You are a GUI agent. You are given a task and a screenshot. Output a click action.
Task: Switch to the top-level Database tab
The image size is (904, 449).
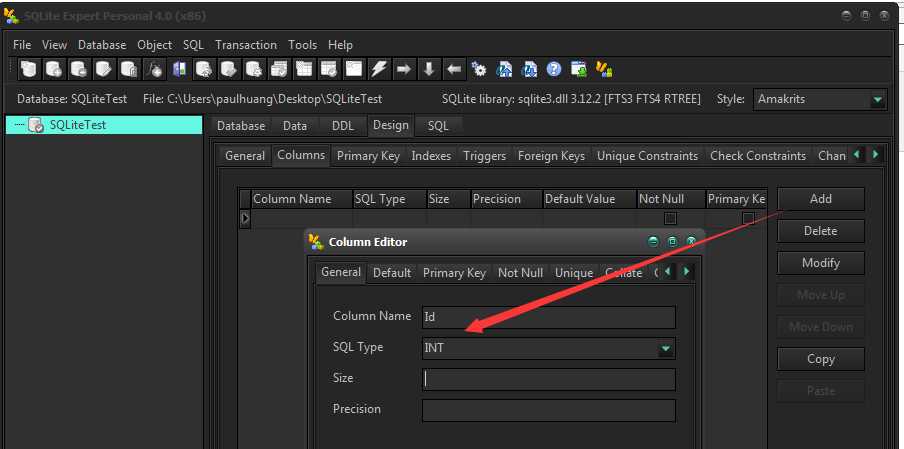[x=241, y=126]
